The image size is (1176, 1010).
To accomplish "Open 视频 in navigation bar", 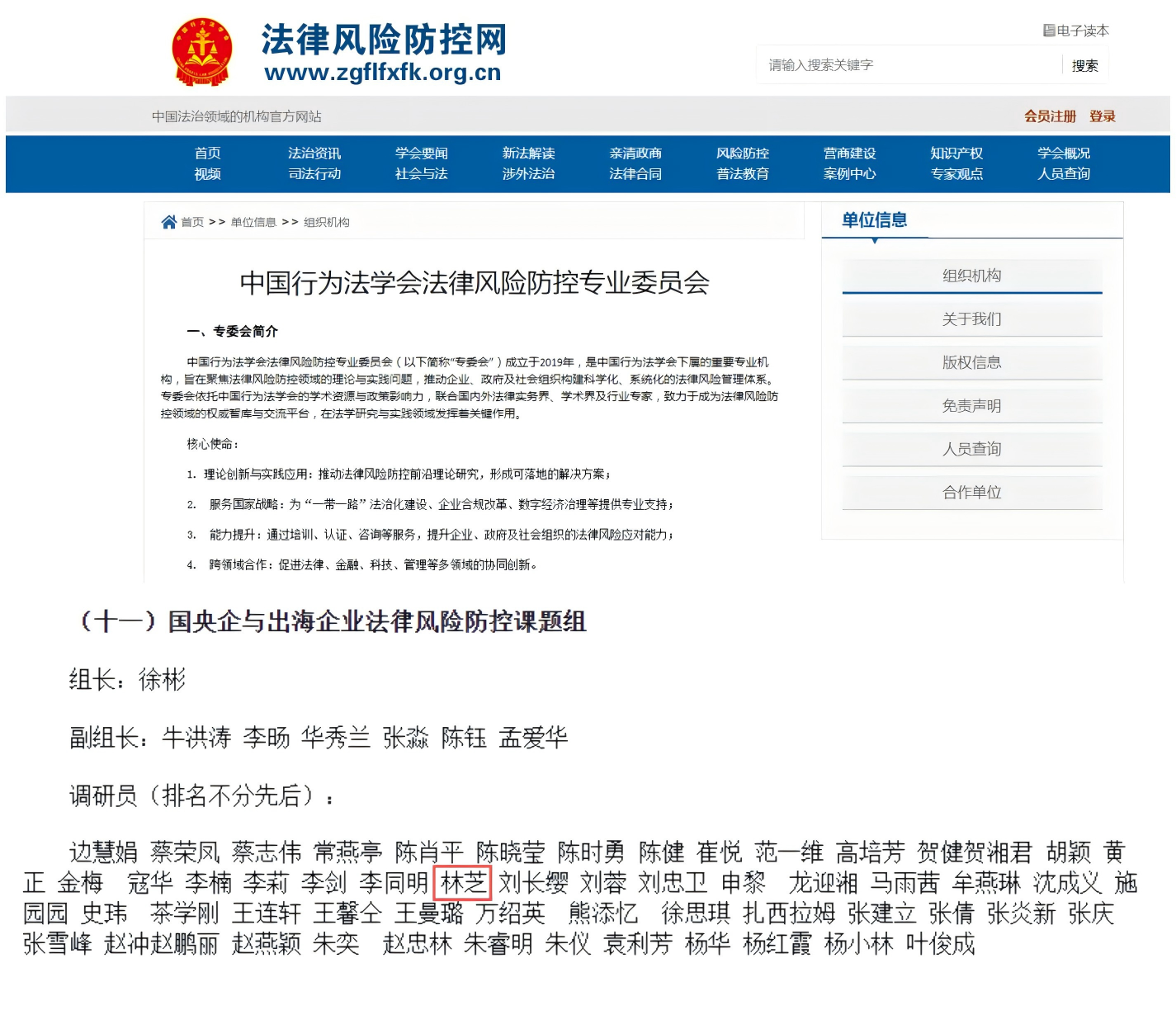I will 207,174.
